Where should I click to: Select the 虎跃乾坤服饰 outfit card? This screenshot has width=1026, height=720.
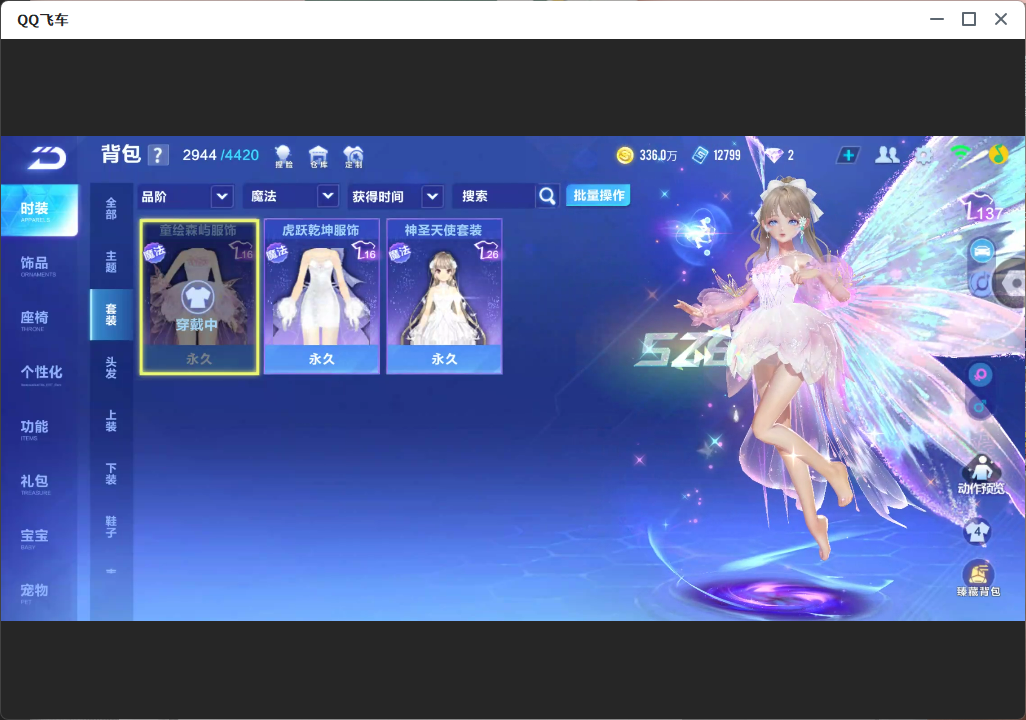tap(321, 297)
